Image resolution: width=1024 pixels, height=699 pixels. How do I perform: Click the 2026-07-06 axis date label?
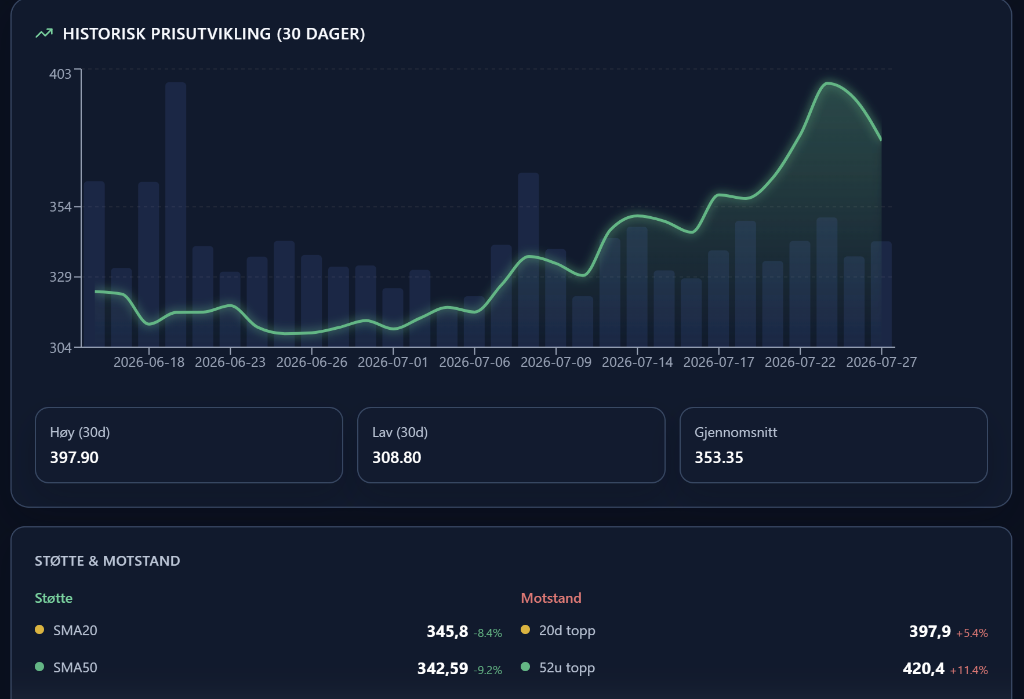click(474, 363)
